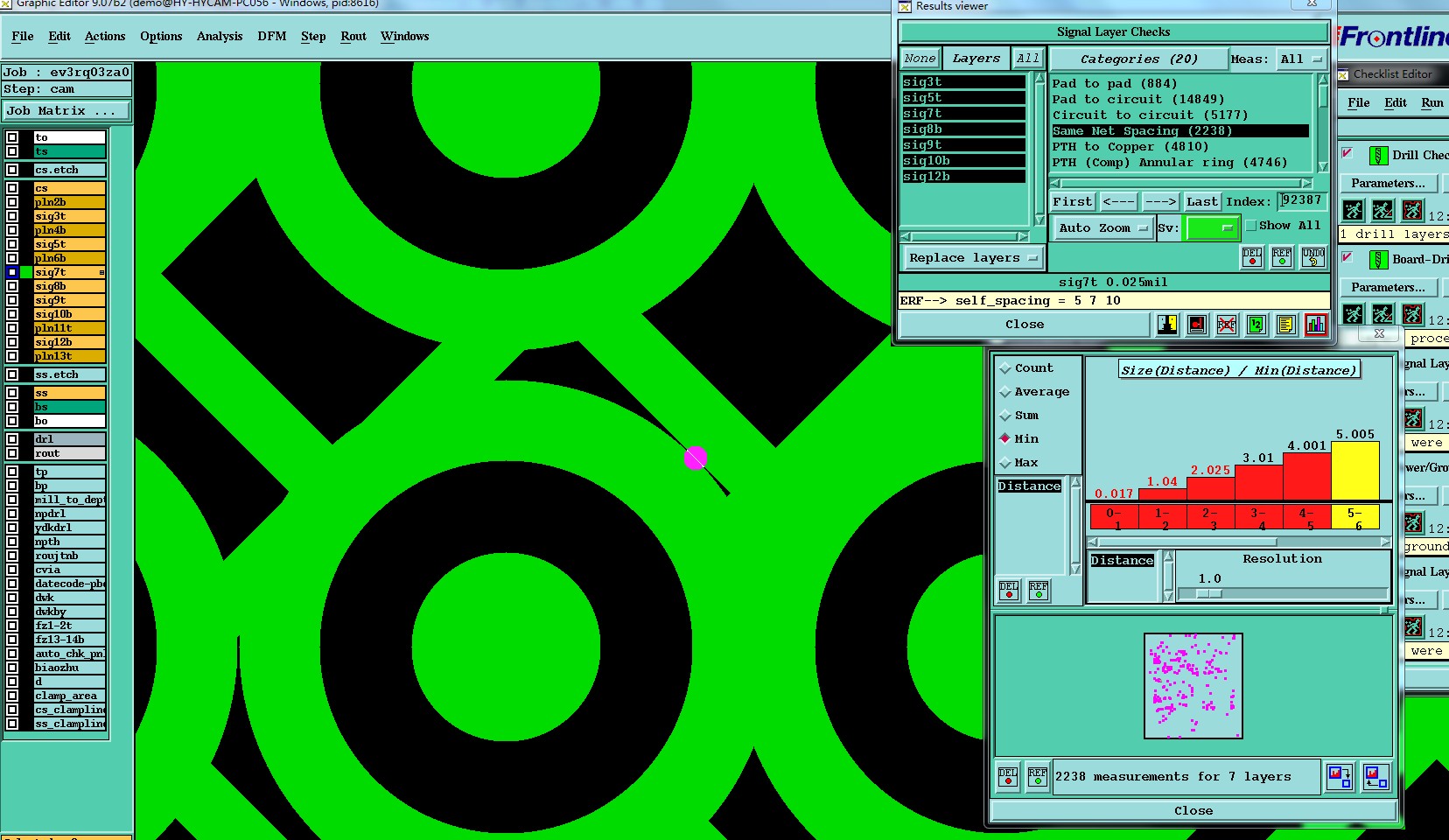Click the First result button
This screenshot has width=1449, height=840.
[1073, 202]
